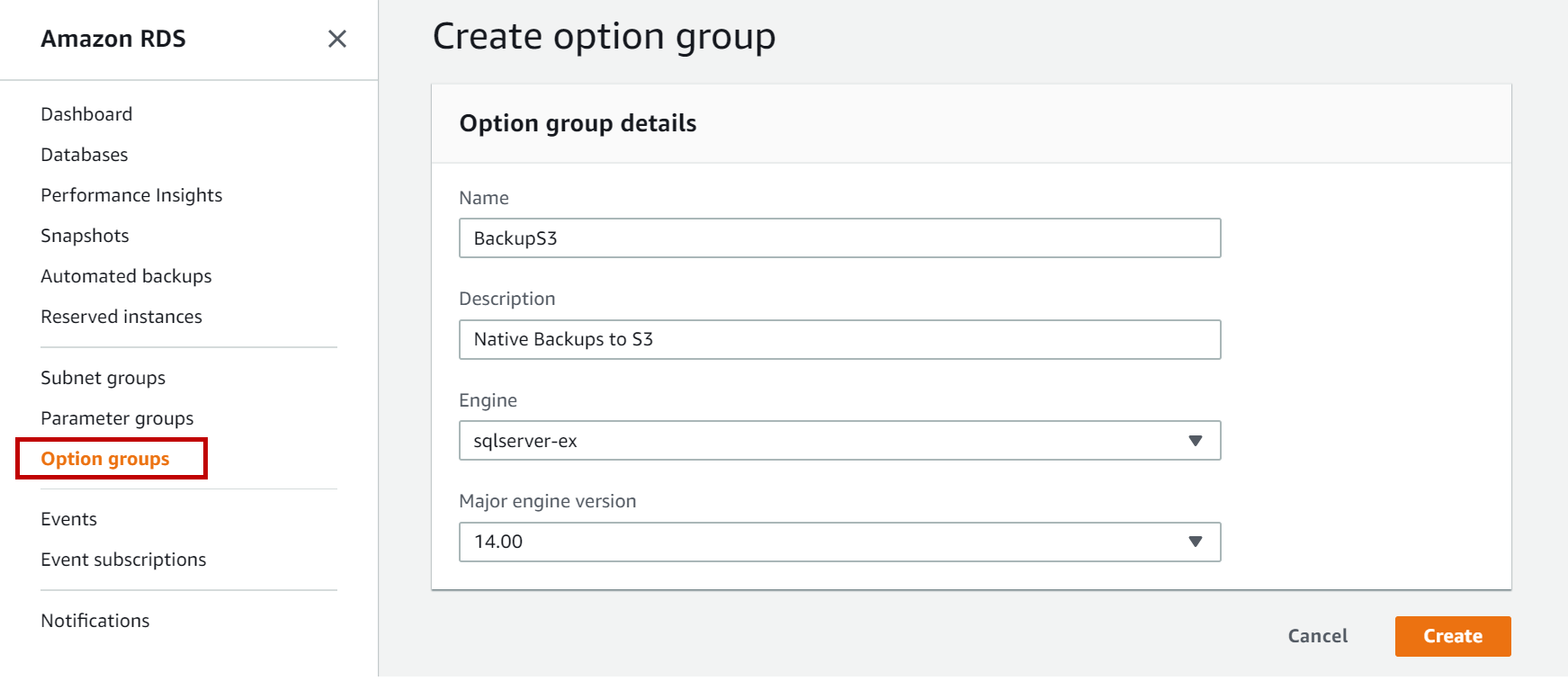Select Reserved instances in sidebar

(121, 317)
